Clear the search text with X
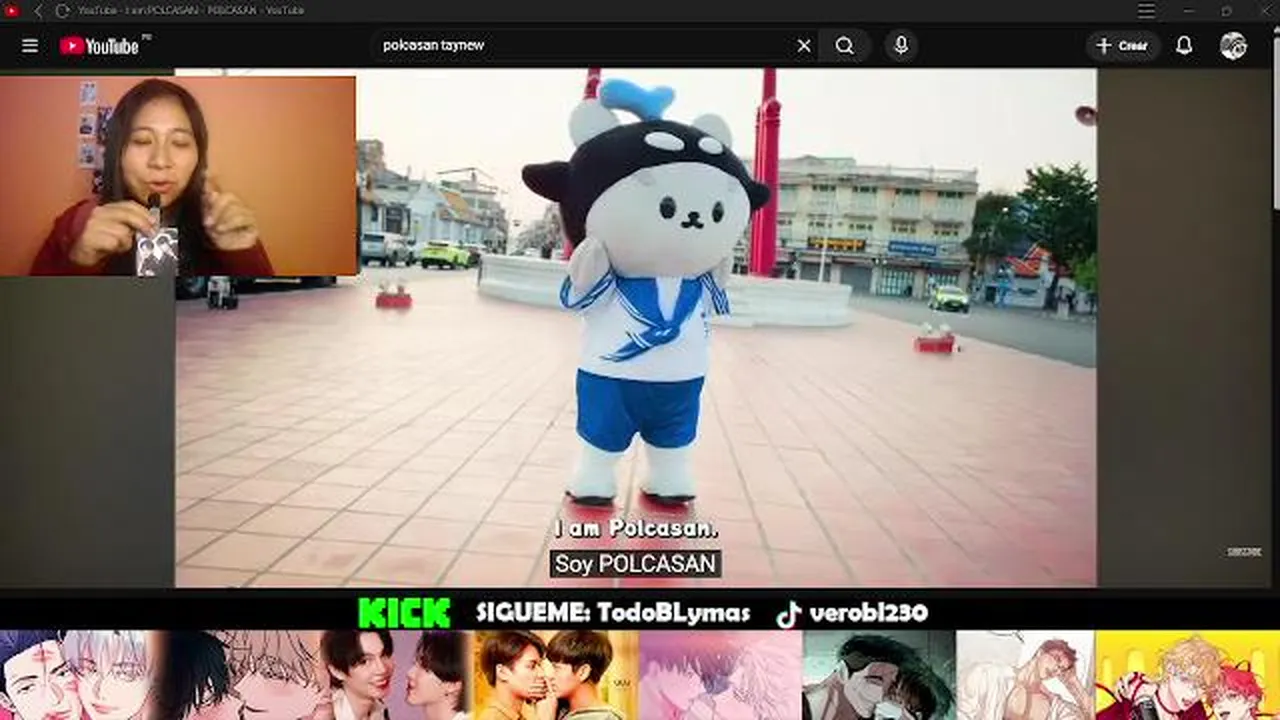This screenshot has width=1280, height=720. [x=804, y=46]
